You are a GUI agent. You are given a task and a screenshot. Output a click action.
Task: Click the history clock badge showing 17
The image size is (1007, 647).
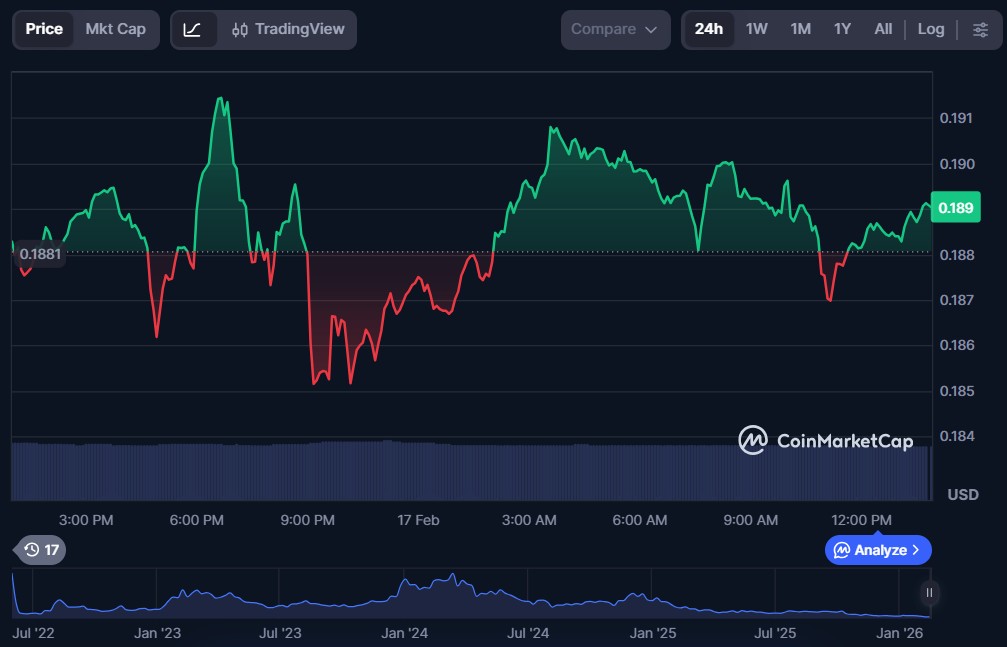(42, 549)
